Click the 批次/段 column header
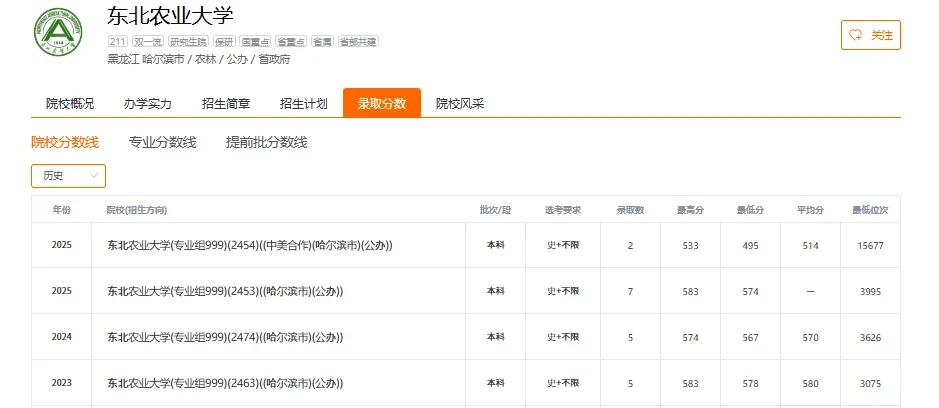 495,210
